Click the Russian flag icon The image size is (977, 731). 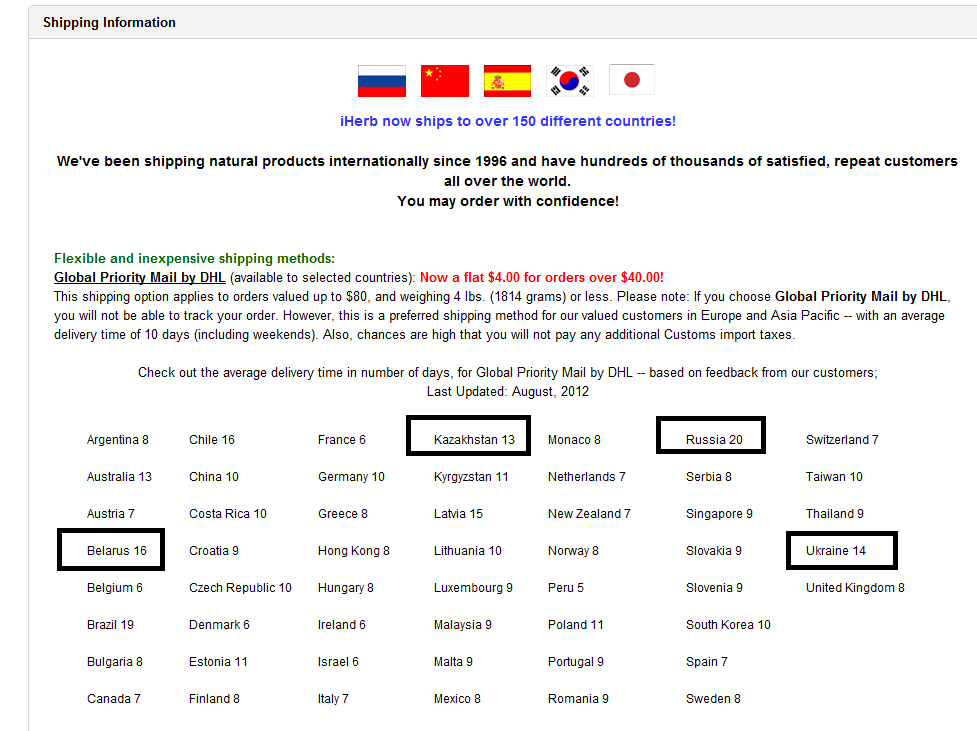381,81
